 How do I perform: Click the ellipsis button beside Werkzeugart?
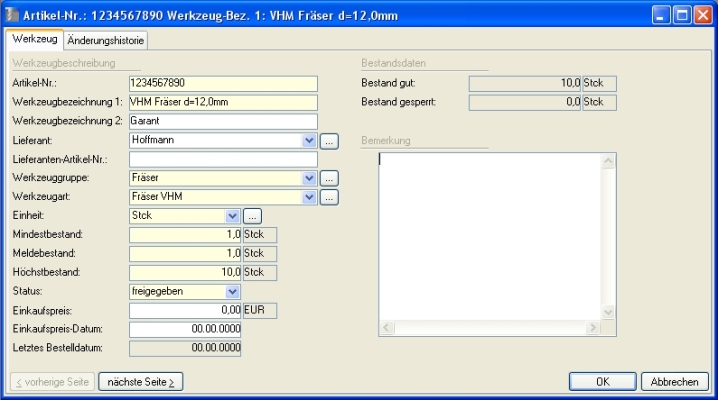pos(330,197)
